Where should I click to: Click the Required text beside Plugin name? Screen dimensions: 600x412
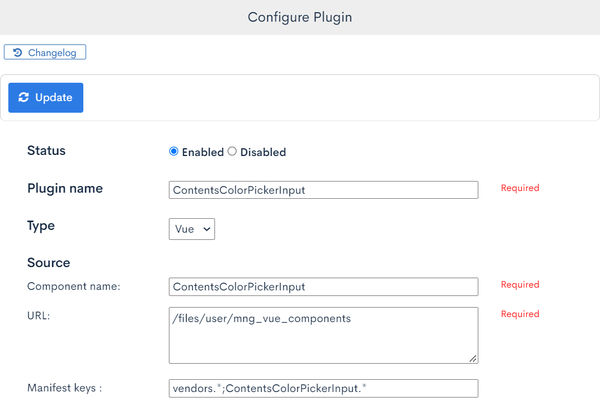[520, 188]
